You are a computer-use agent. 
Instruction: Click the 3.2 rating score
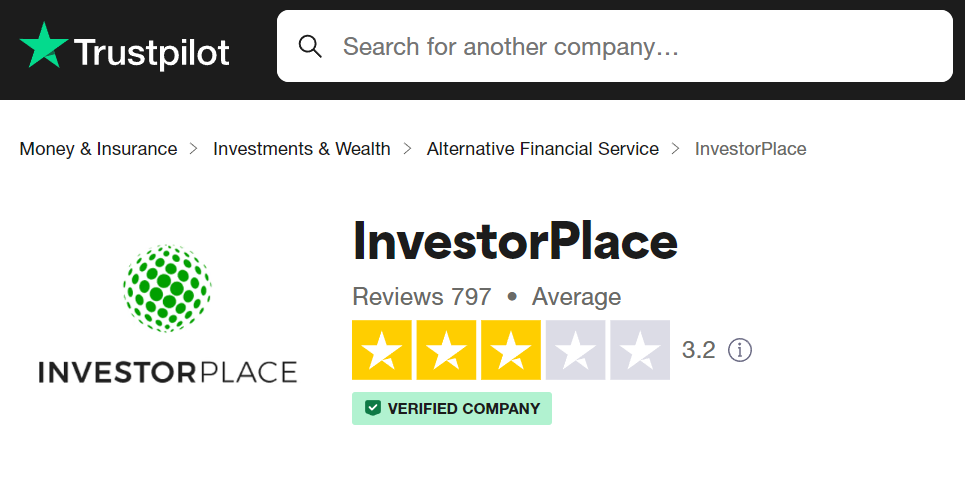pos(699,350)
